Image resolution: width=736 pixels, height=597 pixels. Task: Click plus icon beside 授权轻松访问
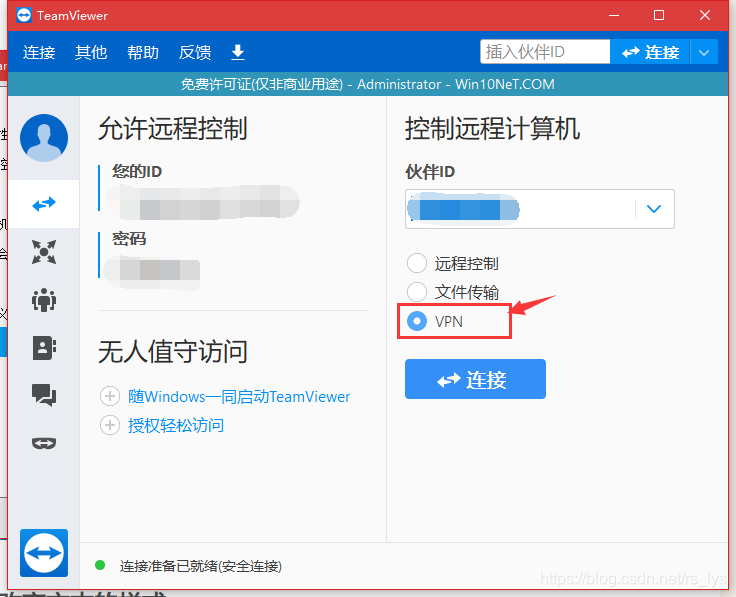click(110, 425)
